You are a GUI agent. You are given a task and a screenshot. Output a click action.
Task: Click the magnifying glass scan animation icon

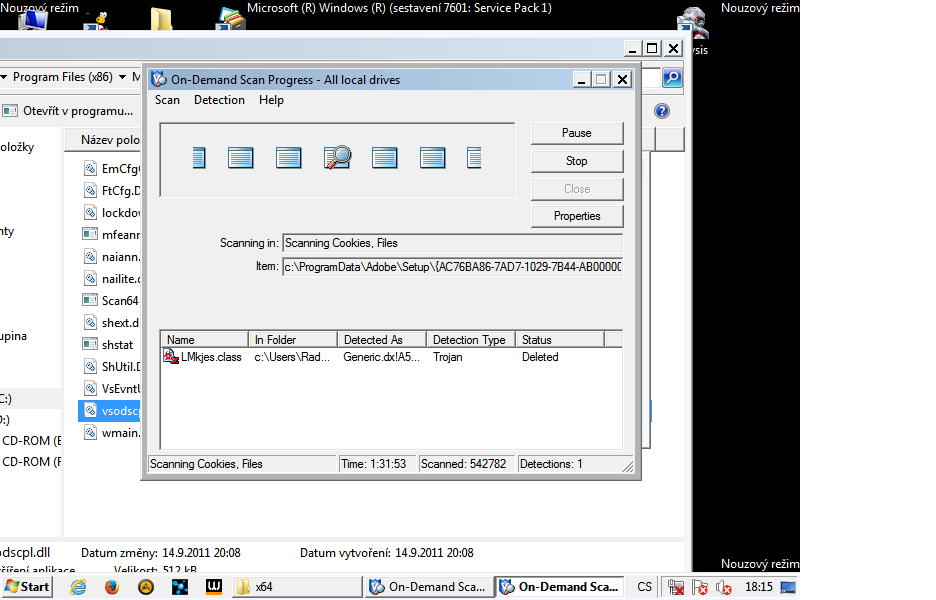(x=337, y=158)
